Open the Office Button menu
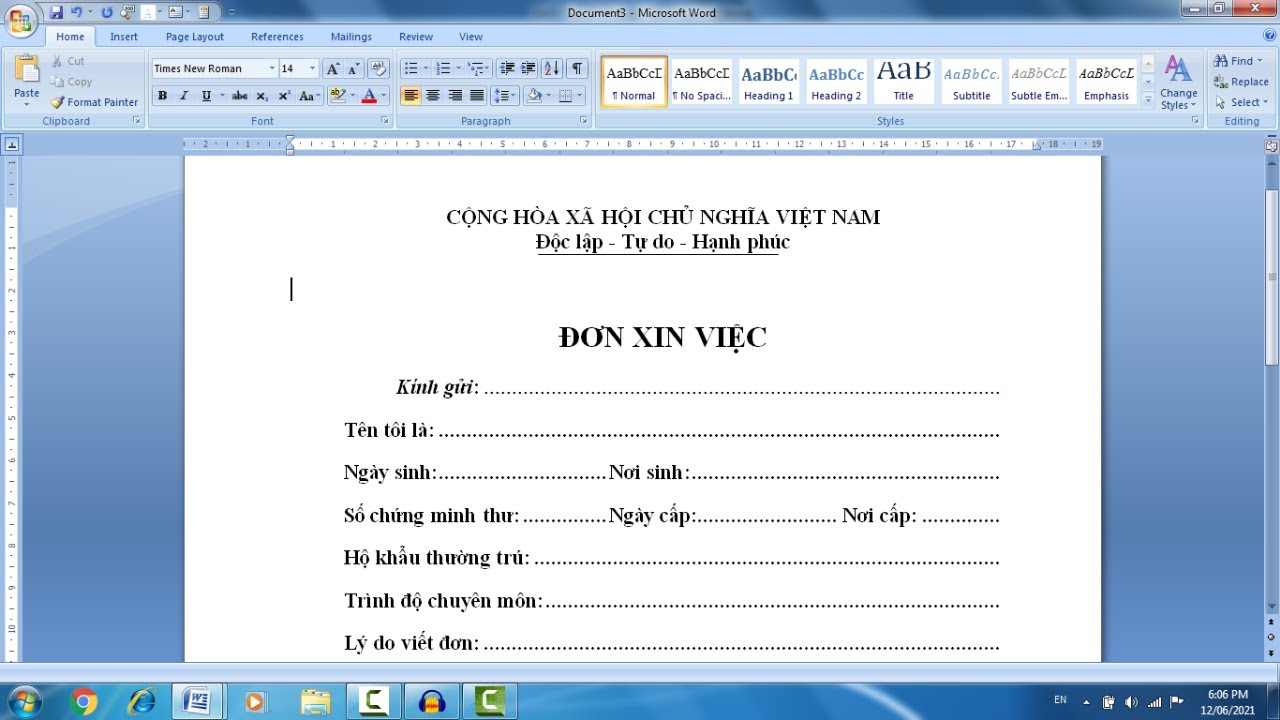The height and width of the screenshot is (720, 1280). [x=20, y=20]
